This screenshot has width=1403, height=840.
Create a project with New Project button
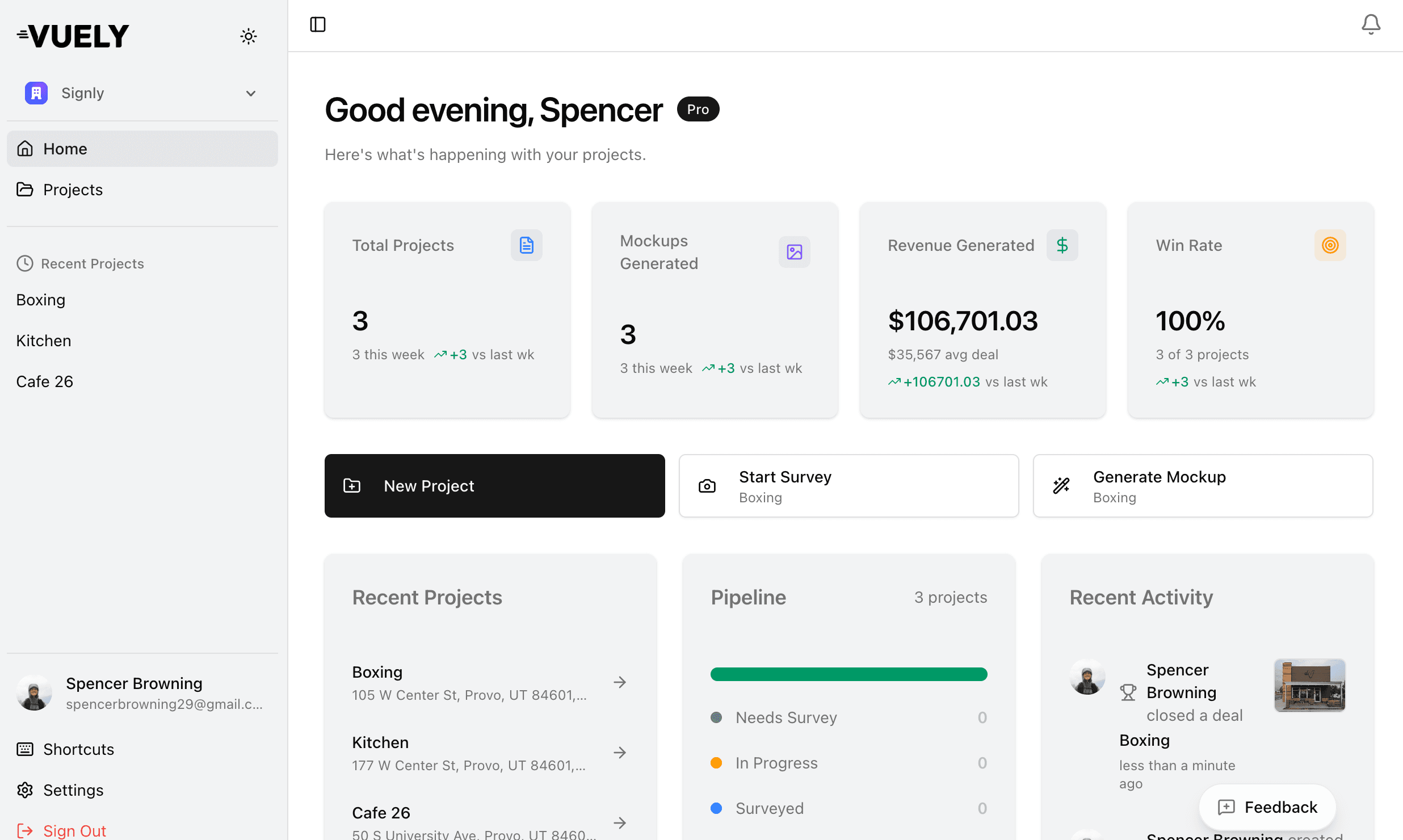pyautogui.click(x=494, y=486)
